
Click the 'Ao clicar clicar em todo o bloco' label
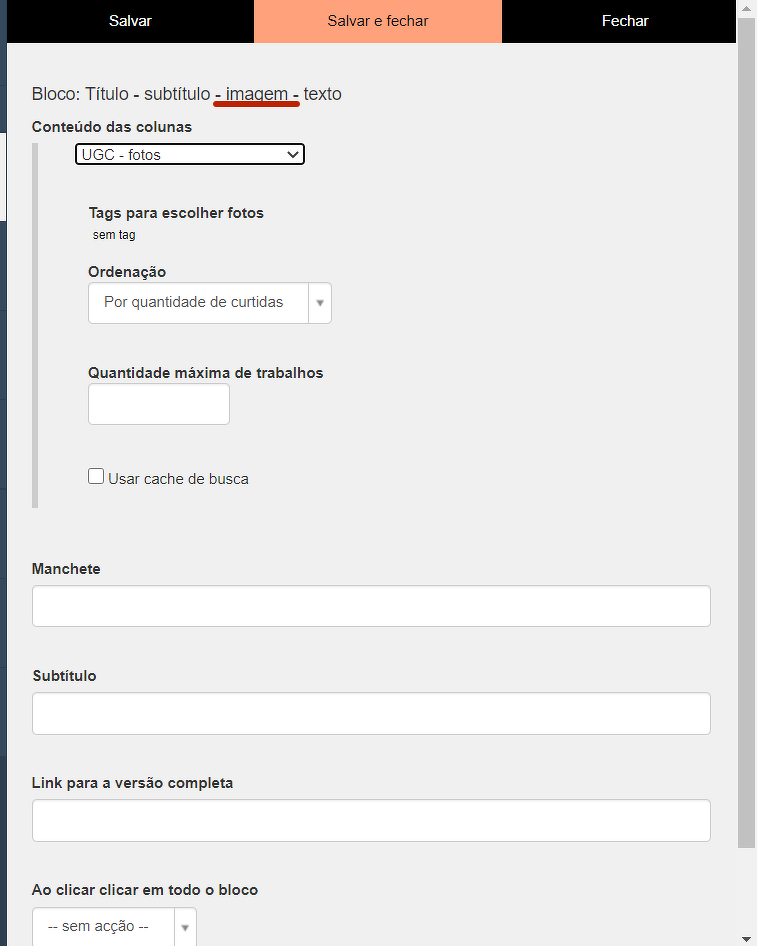coord(145,890)
